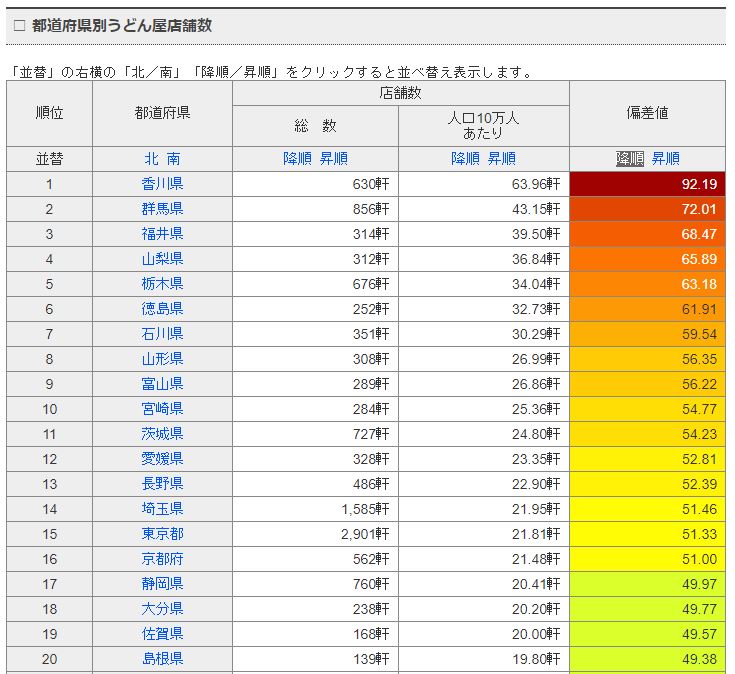The image size is (735, 674).
Task: Select highlighted 降順 under 偏差値
Action: point(630,159)
